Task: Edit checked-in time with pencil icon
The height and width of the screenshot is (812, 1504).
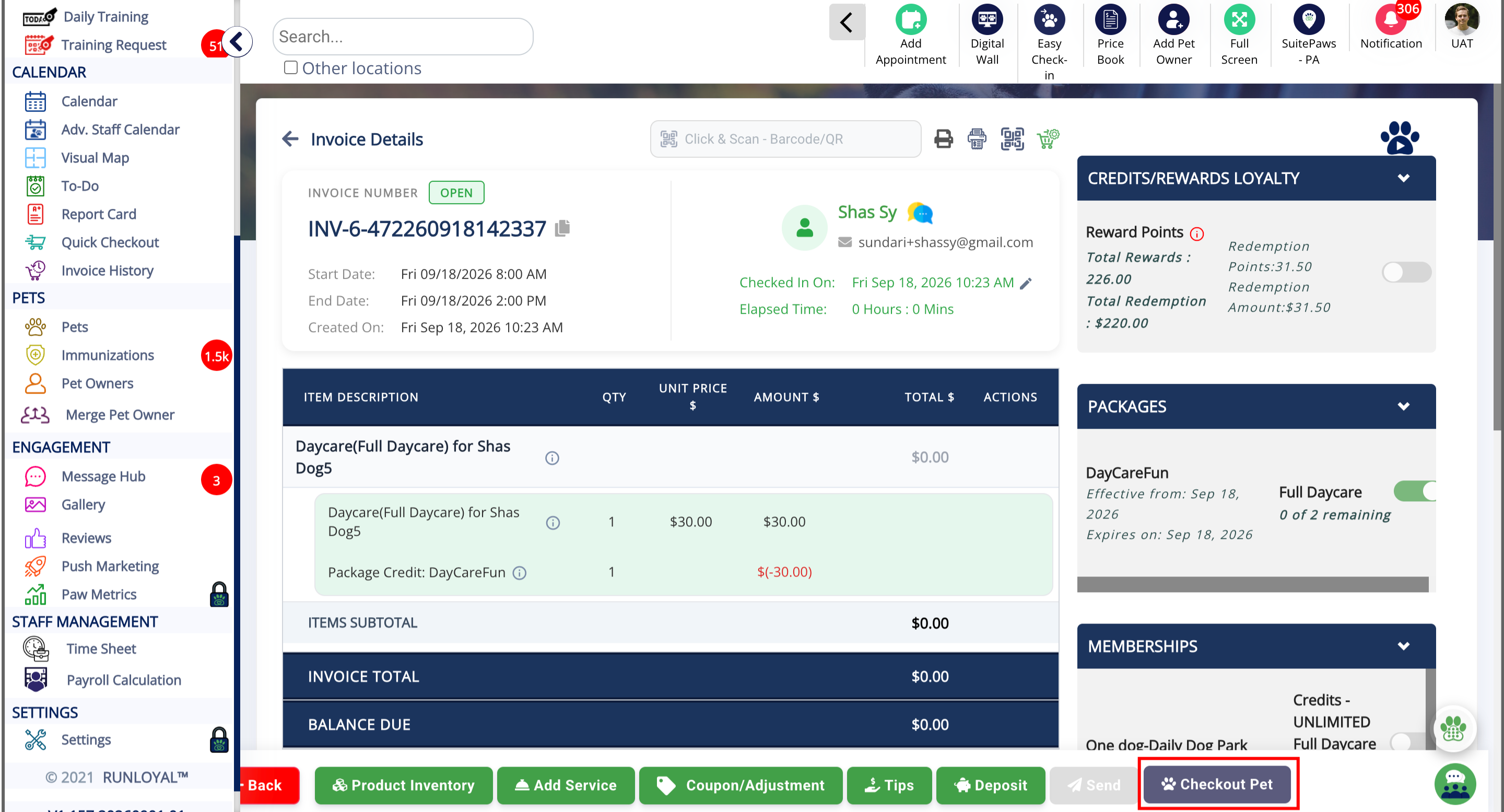Action: 1026,283
